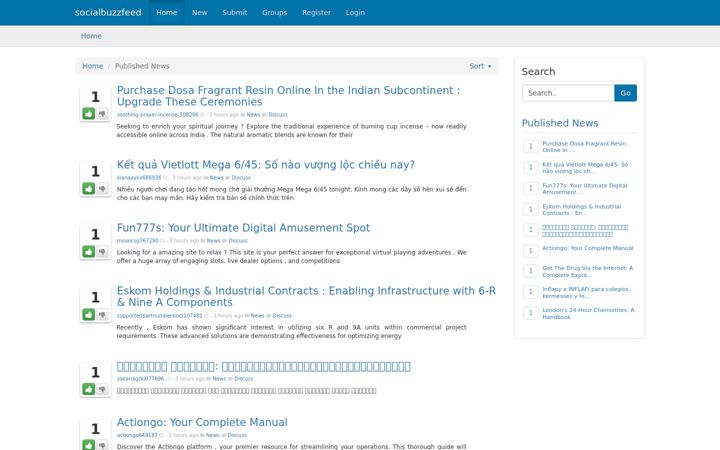The image size is (720, 450).
Task: Open user profile actiongo649187
Action: click(x=137, y=435)
